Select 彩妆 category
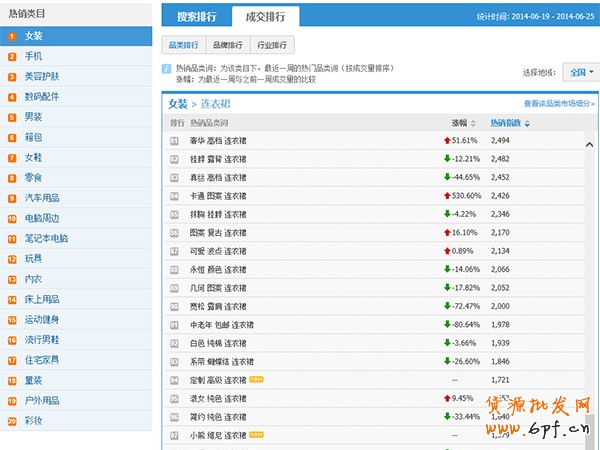Viewport: 600px width, 450px height. point(76,421)
